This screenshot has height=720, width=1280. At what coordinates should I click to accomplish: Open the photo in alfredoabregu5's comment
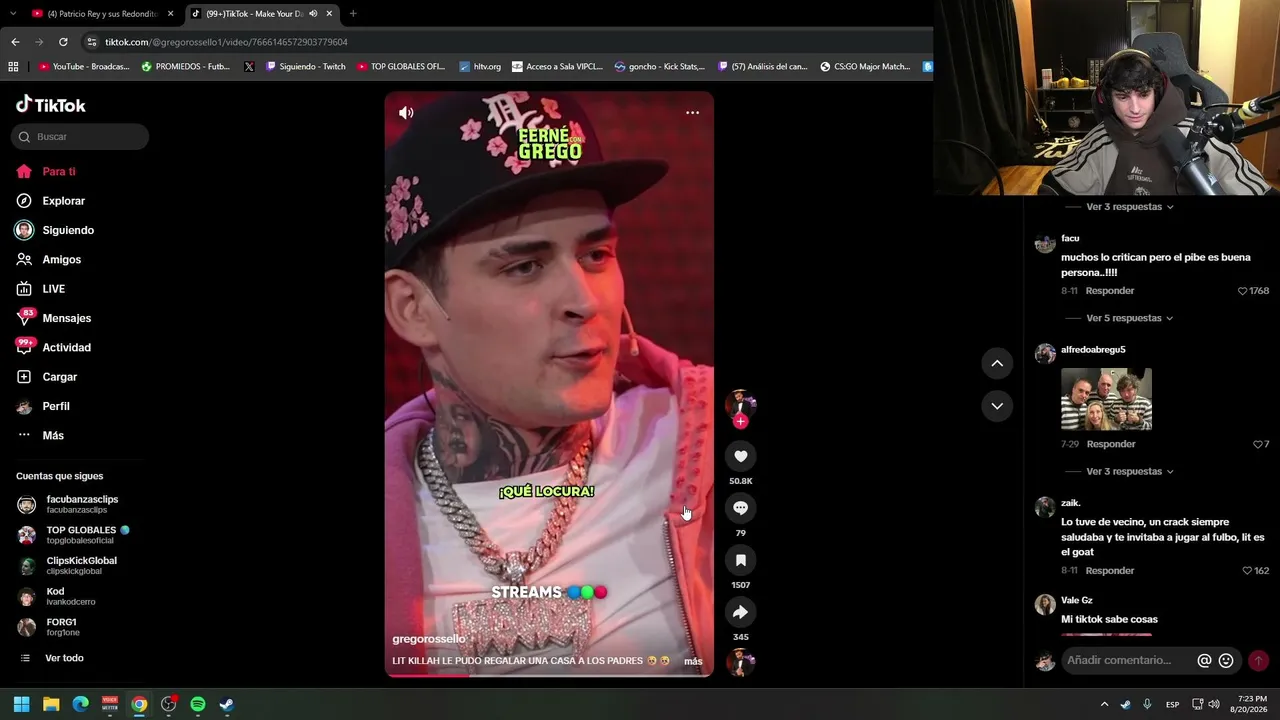pos(1106,399)
